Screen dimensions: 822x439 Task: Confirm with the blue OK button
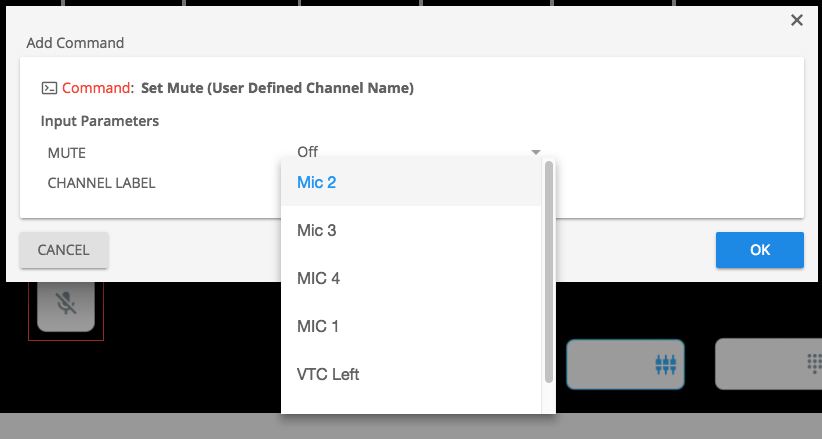(759, 250)
